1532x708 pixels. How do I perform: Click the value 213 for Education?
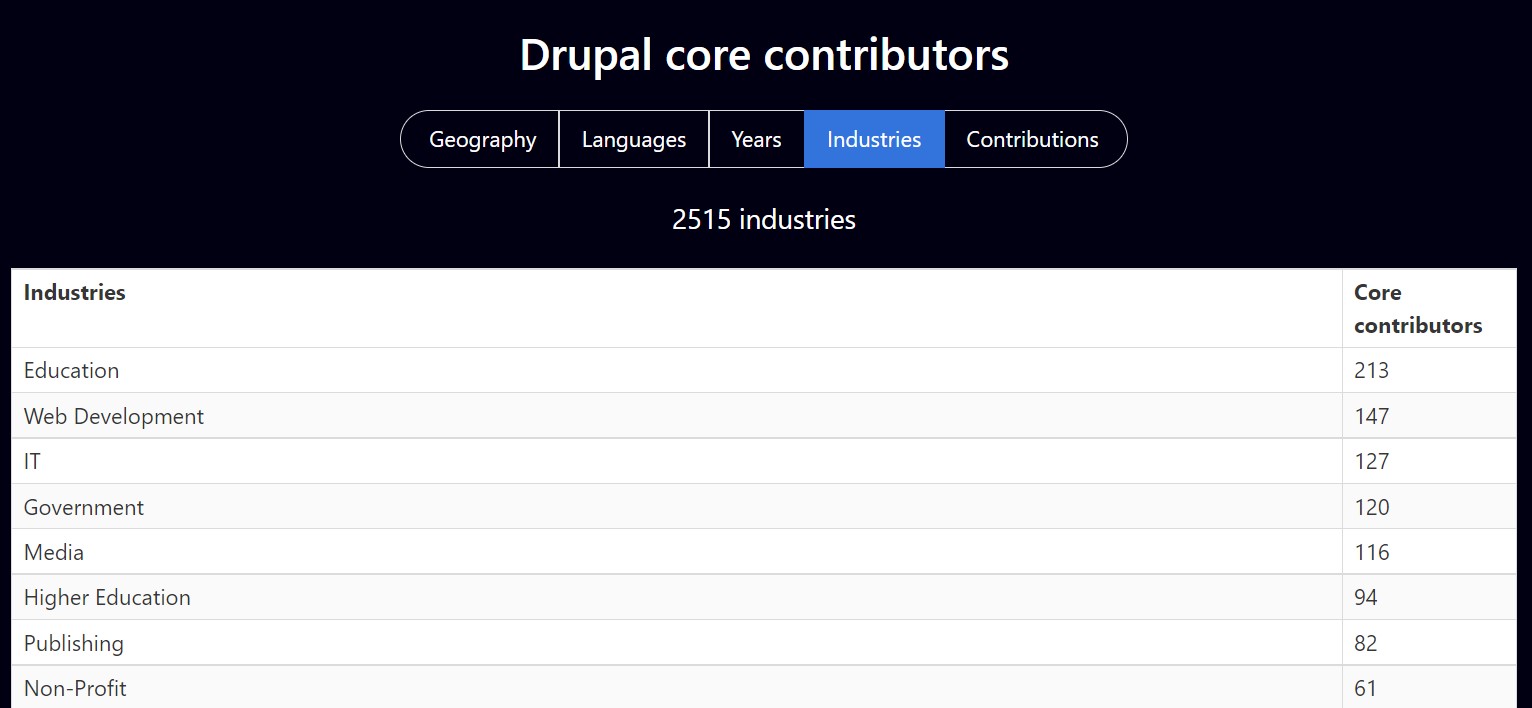point(1371,371)
